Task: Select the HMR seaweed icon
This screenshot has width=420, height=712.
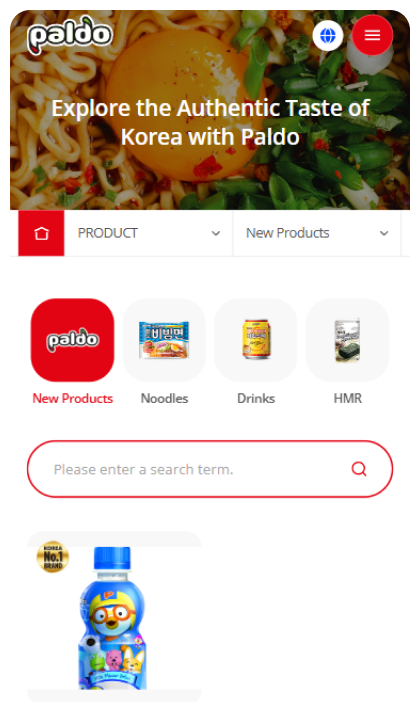Action: [348, 340]
